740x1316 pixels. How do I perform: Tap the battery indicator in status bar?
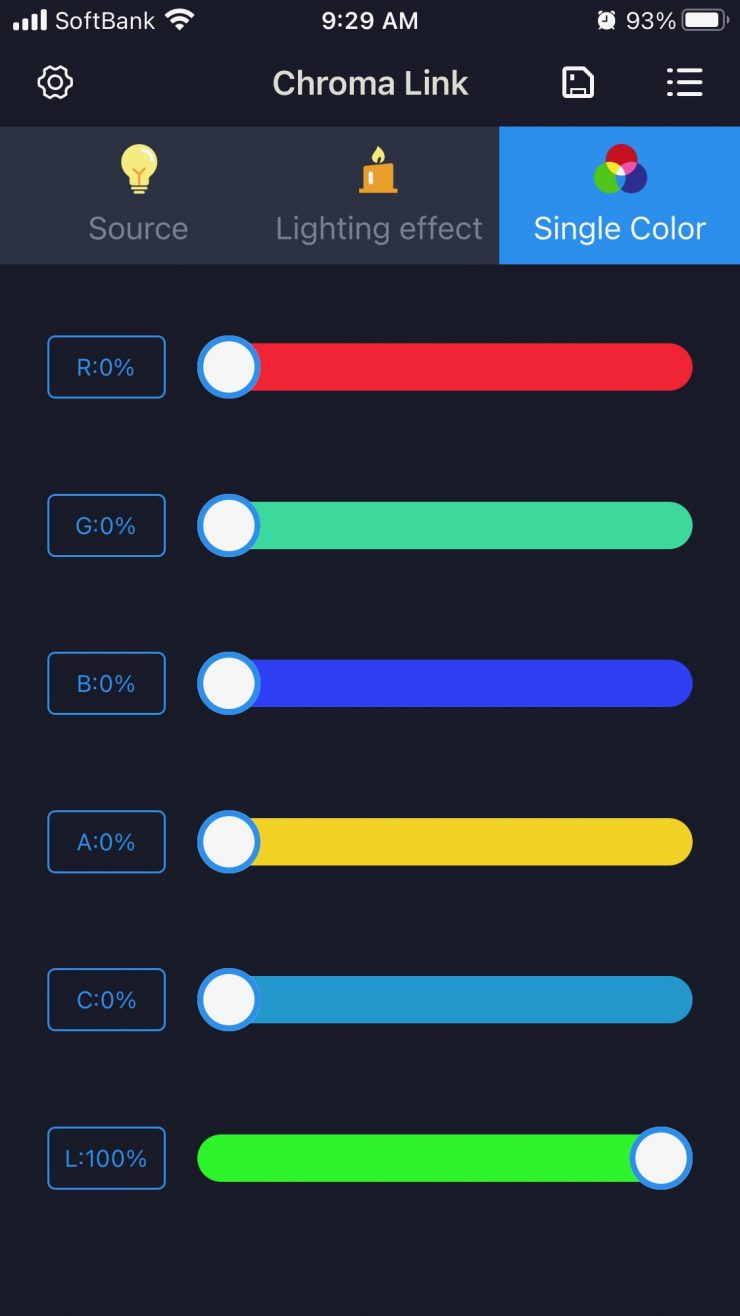(x=706, y=20)
